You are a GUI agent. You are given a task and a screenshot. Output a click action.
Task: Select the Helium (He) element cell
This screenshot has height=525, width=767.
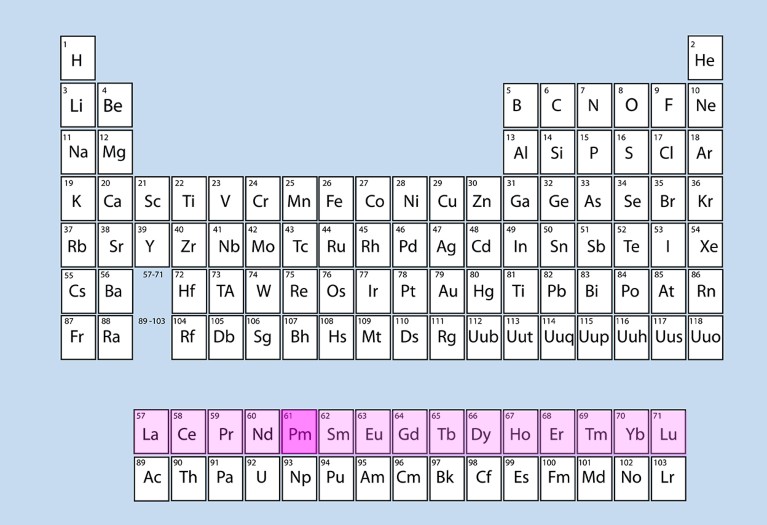(x=704, y=58)
